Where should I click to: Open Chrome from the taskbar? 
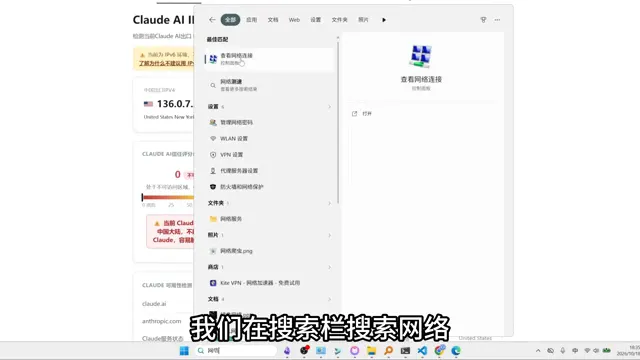[439, 350]
